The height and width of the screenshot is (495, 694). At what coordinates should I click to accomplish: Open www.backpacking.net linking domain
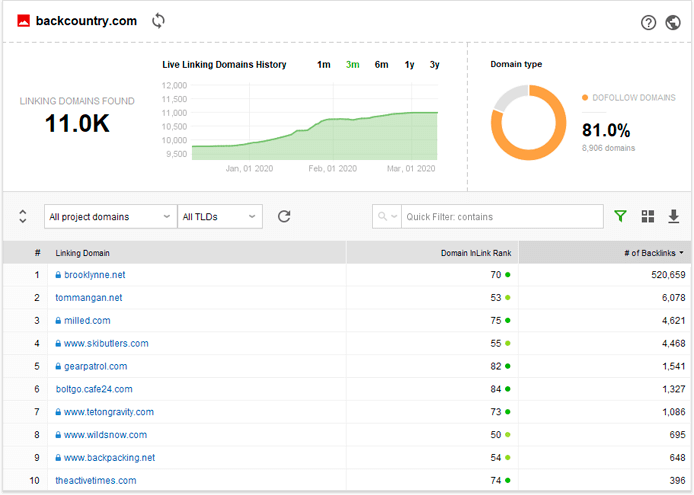coord(109,458)
